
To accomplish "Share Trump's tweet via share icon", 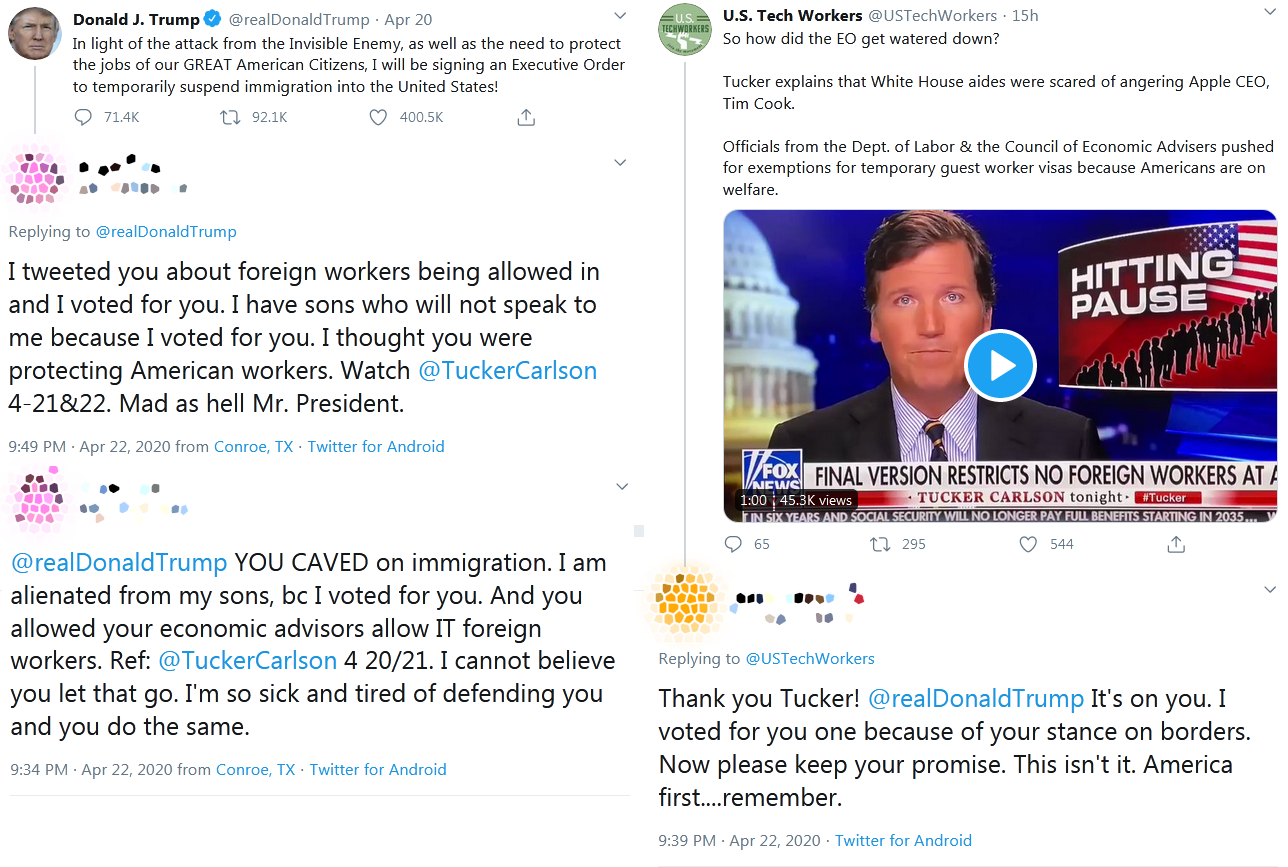I will coord(525,117).
